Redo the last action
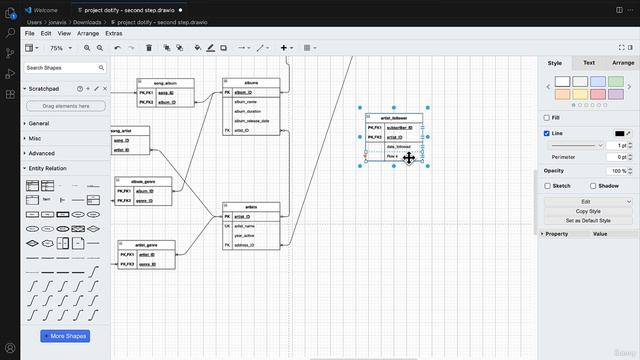 point(131,48)
